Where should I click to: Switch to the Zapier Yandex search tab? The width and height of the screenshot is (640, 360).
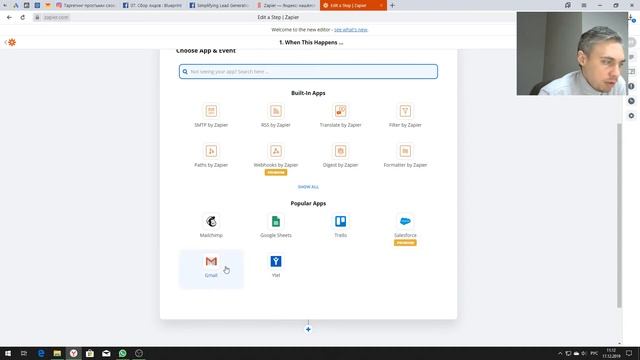pyautogui.click(x=286, y=5)
